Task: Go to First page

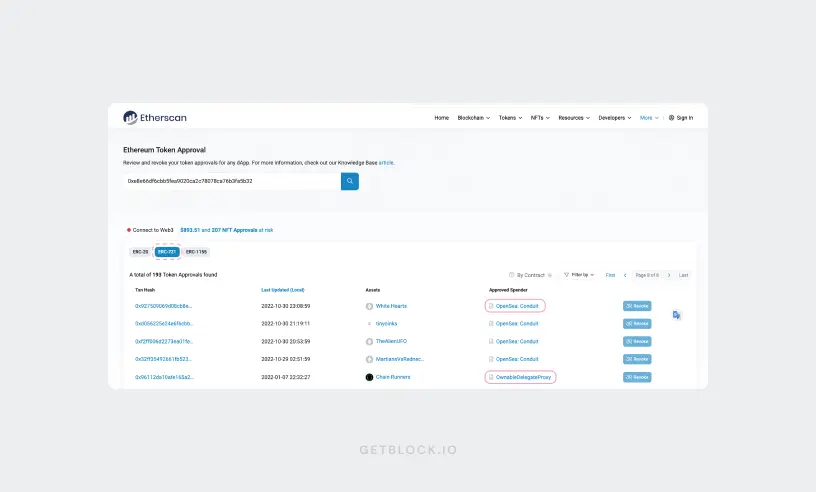Action: (610, 275)
